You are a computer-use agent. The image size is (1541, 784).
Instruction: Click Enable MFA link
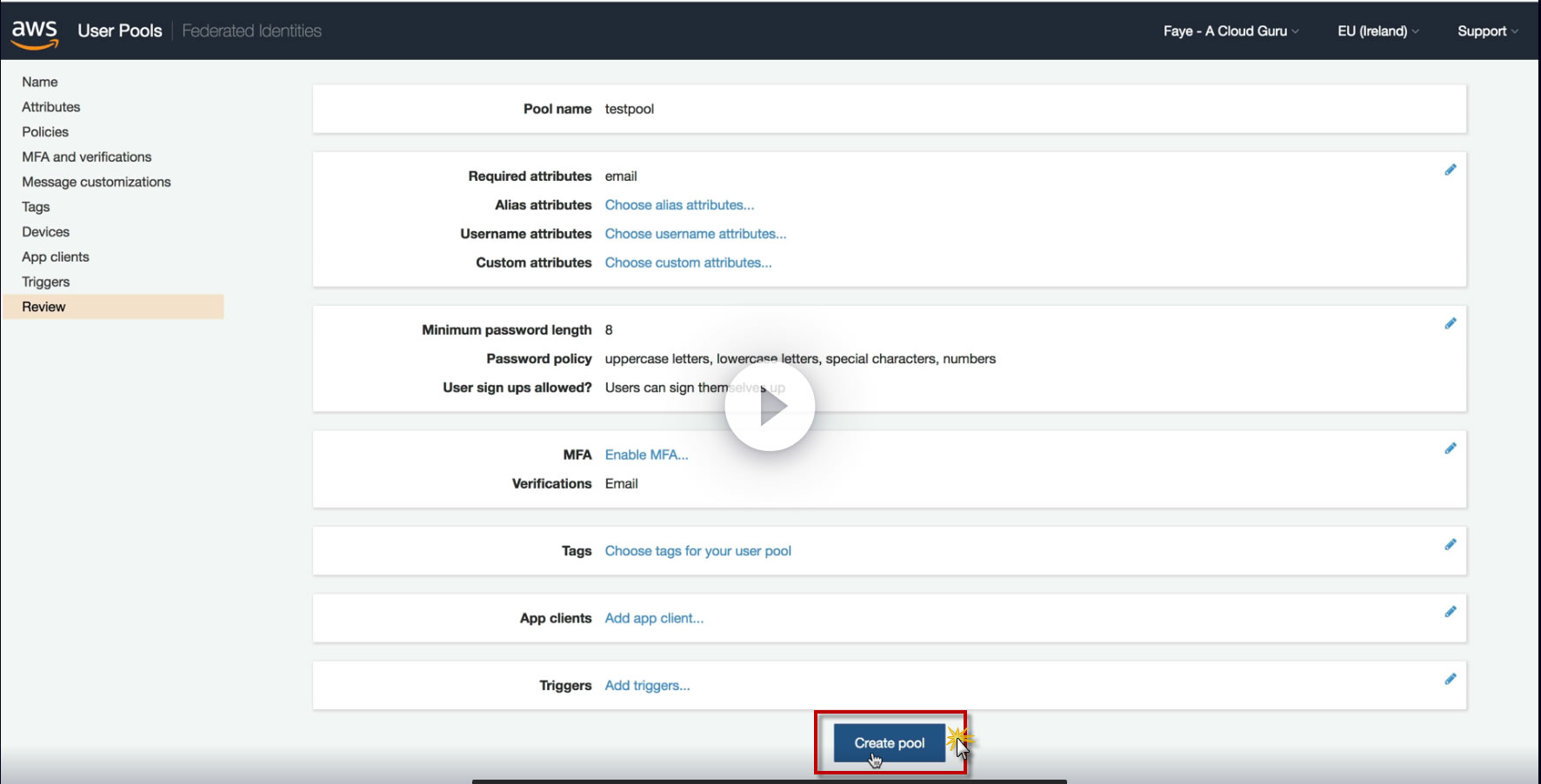click(646, 455)
